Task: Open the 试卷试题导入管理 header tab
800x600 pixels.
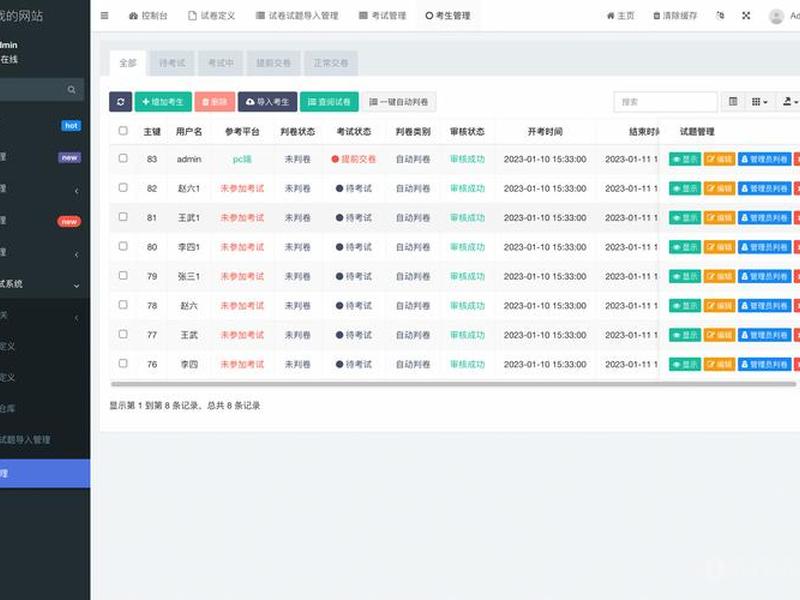Action: tap(297, 16)
